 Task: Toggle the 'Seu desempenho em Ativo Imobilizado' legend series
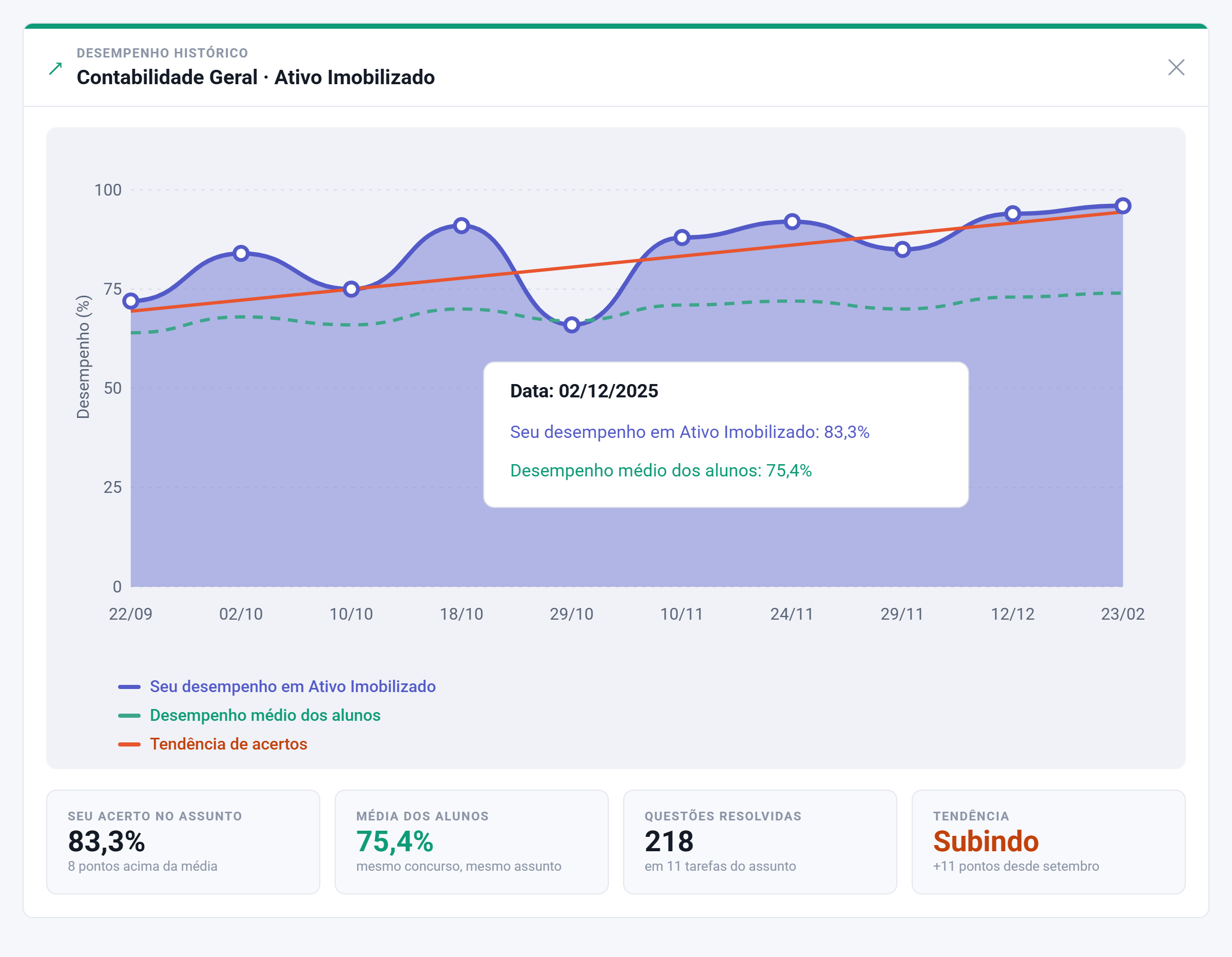(x=277, y=687)
